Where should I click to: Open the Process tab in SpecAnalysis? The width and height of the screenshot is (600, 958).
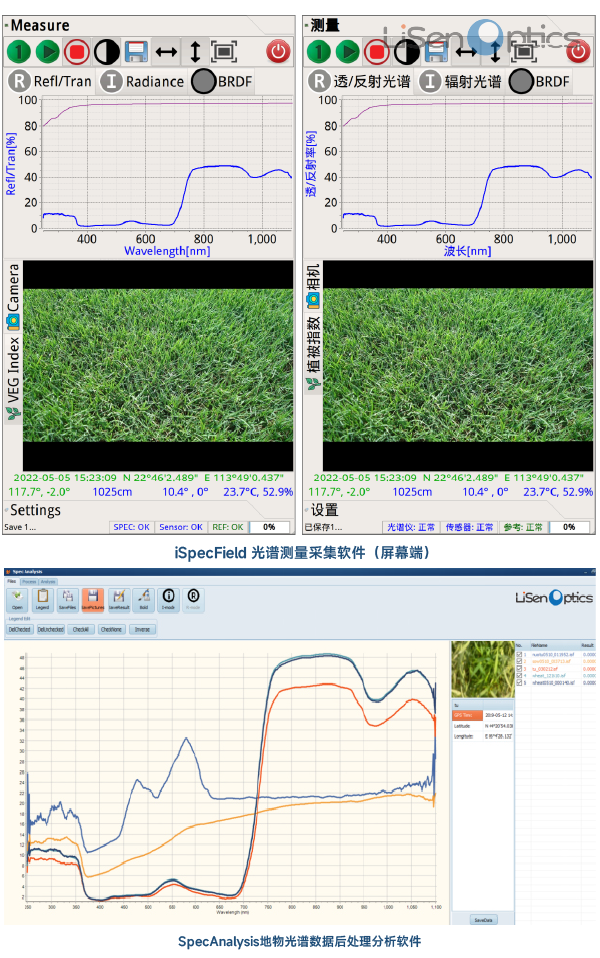(29, 582)
